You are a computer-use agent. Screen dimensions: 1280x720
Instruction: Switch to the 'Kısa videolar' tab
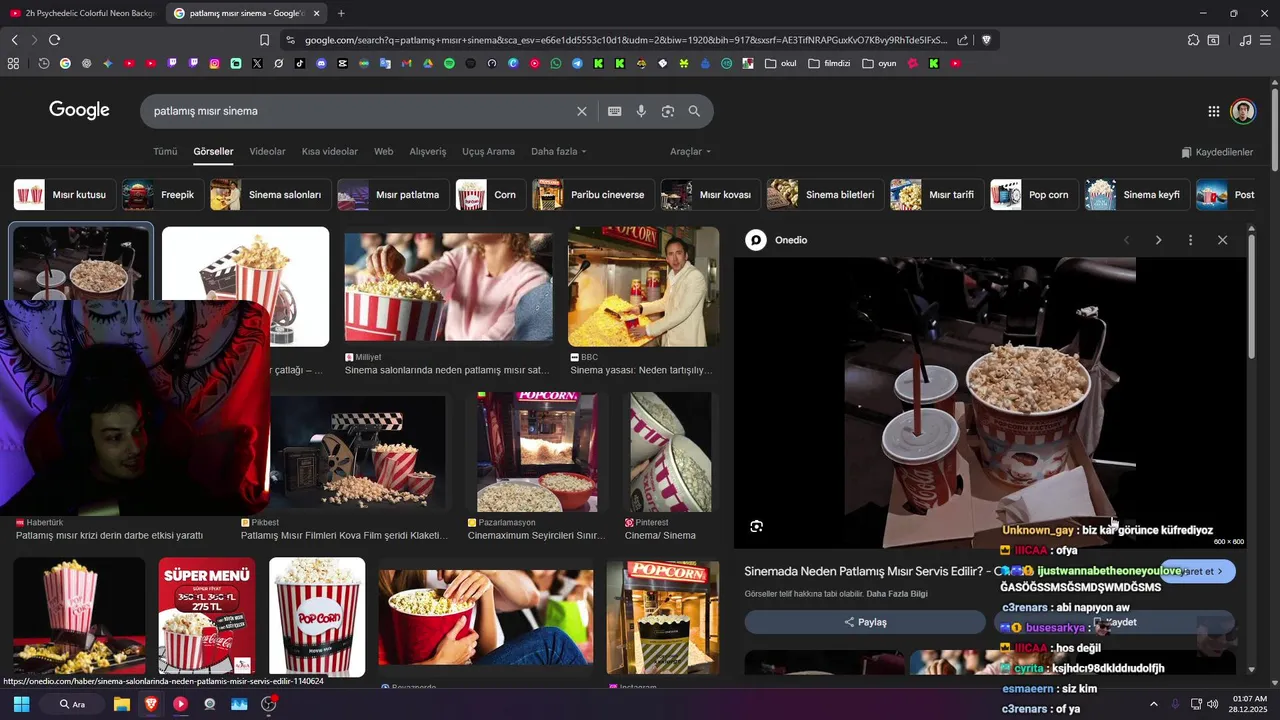(330, 152)
